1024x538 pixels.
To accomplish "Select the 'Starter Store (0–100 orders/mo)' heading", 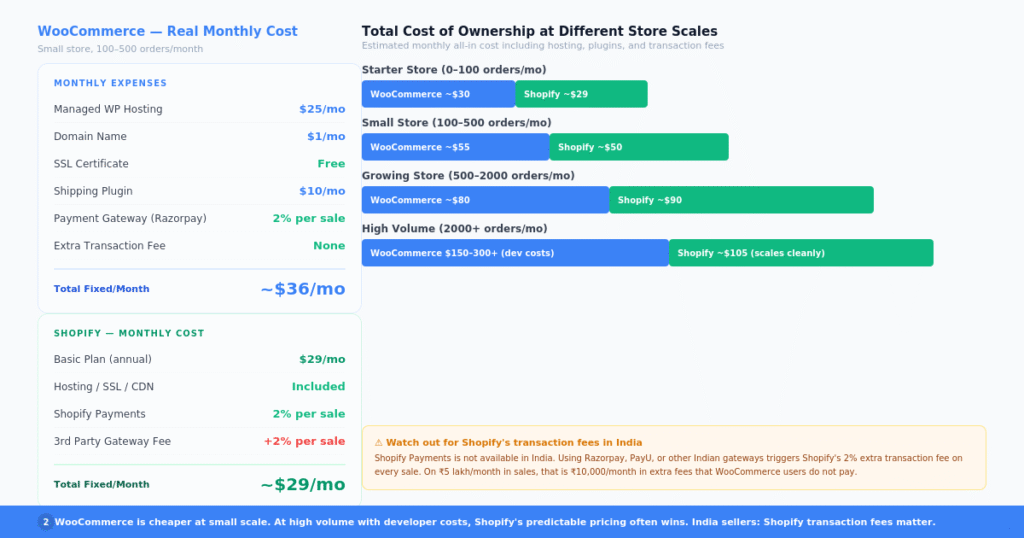I will click(x=454, y=70).
